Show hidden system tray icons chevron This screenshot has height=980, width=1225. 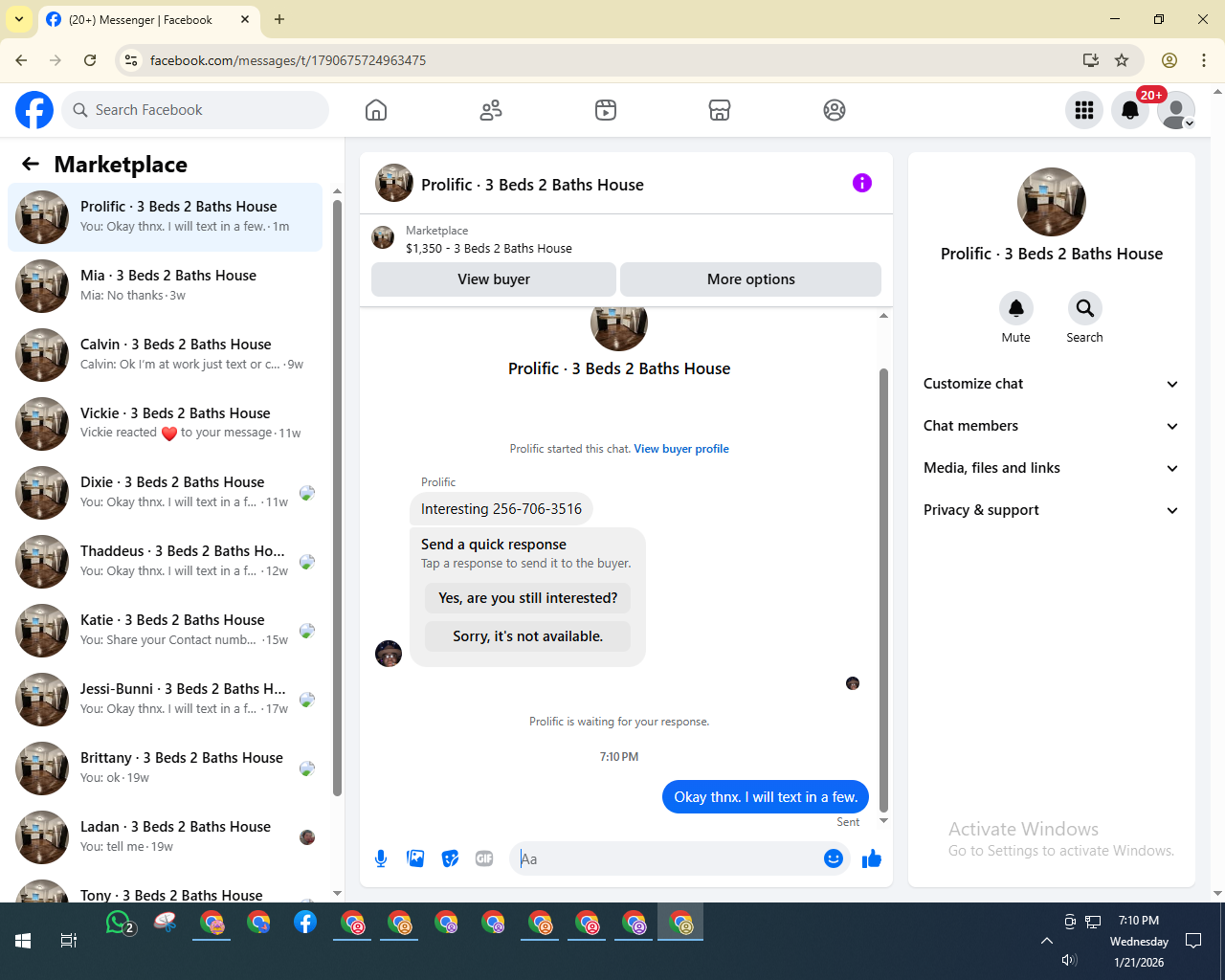(x=1046, y=941)
